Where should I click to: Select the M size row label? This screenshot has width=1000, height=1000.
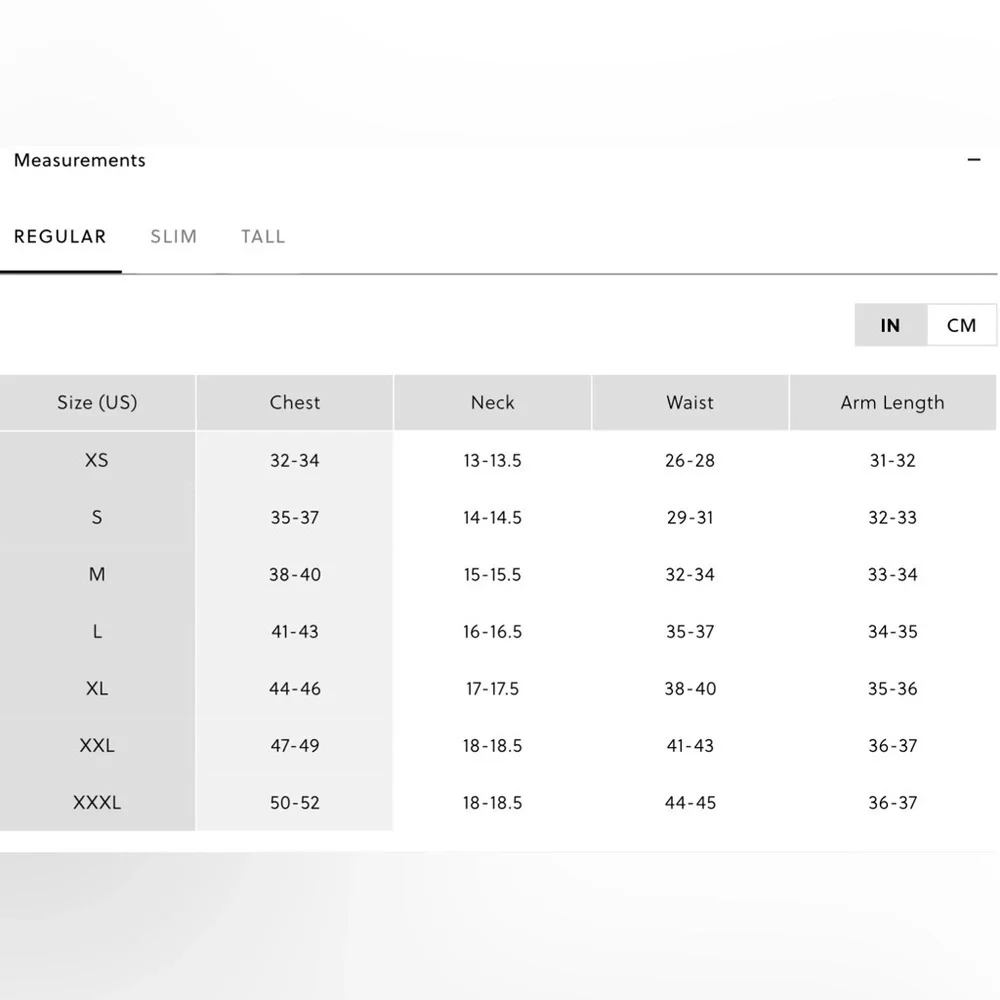tap(97, 575)
